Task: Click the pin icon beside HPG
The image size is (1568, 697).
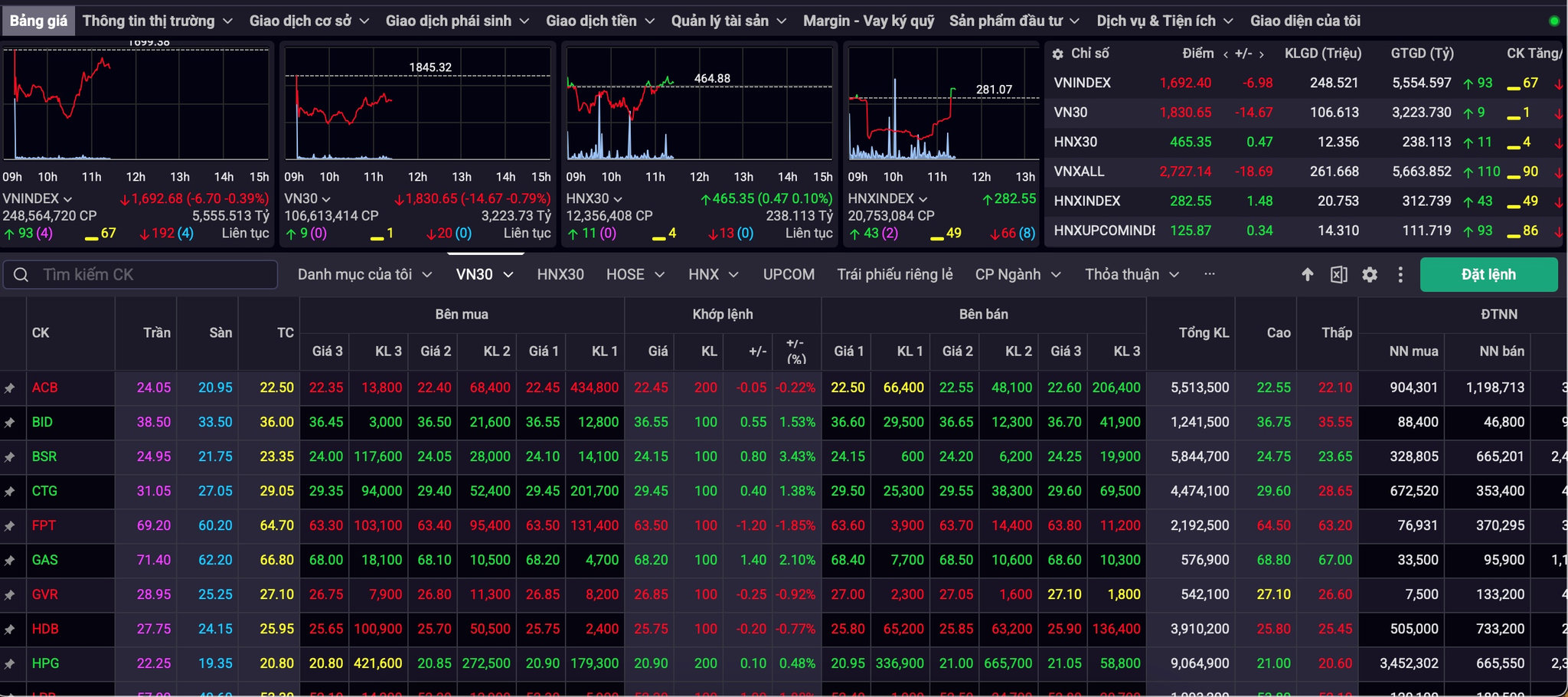Action: tap(9, 664)
